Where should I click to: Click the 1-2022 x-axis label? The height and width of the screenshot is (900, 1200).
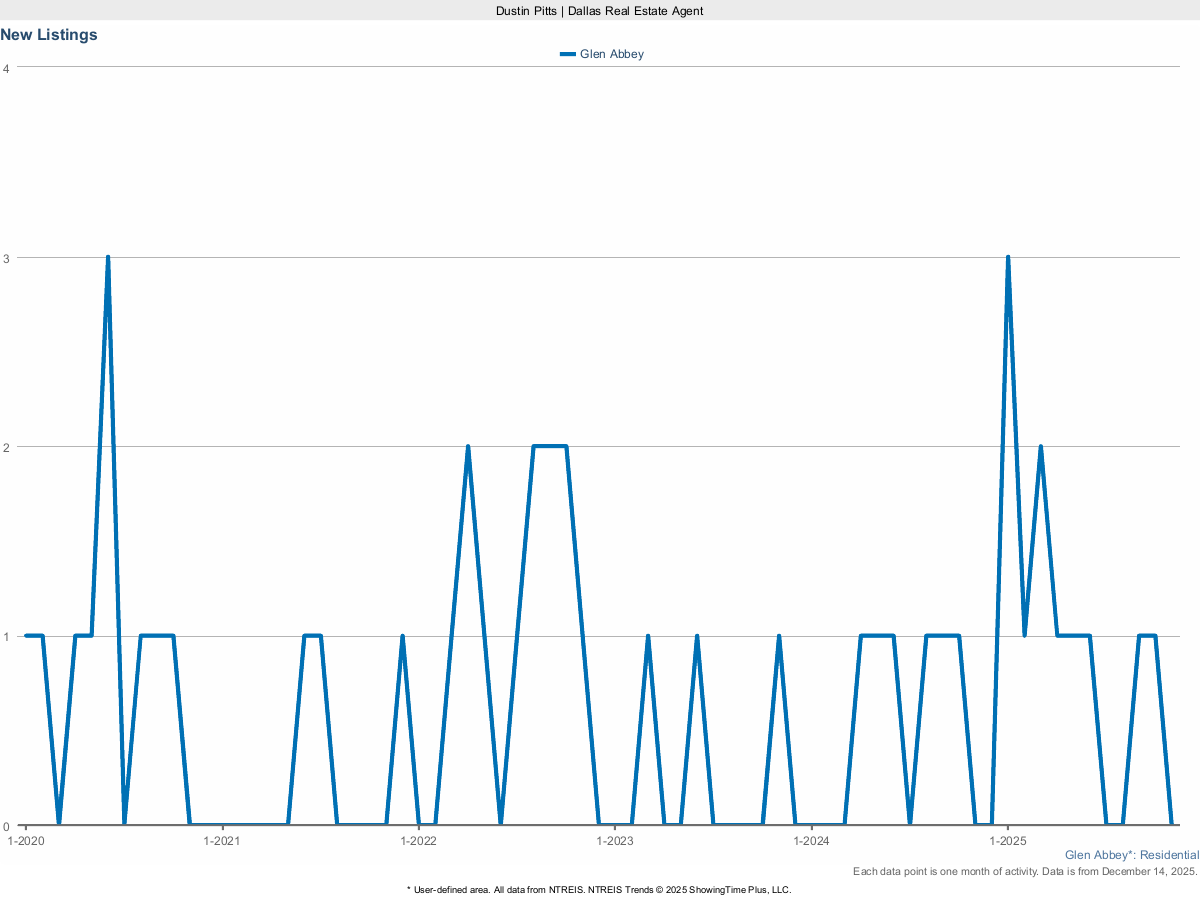tap(418, 841)
